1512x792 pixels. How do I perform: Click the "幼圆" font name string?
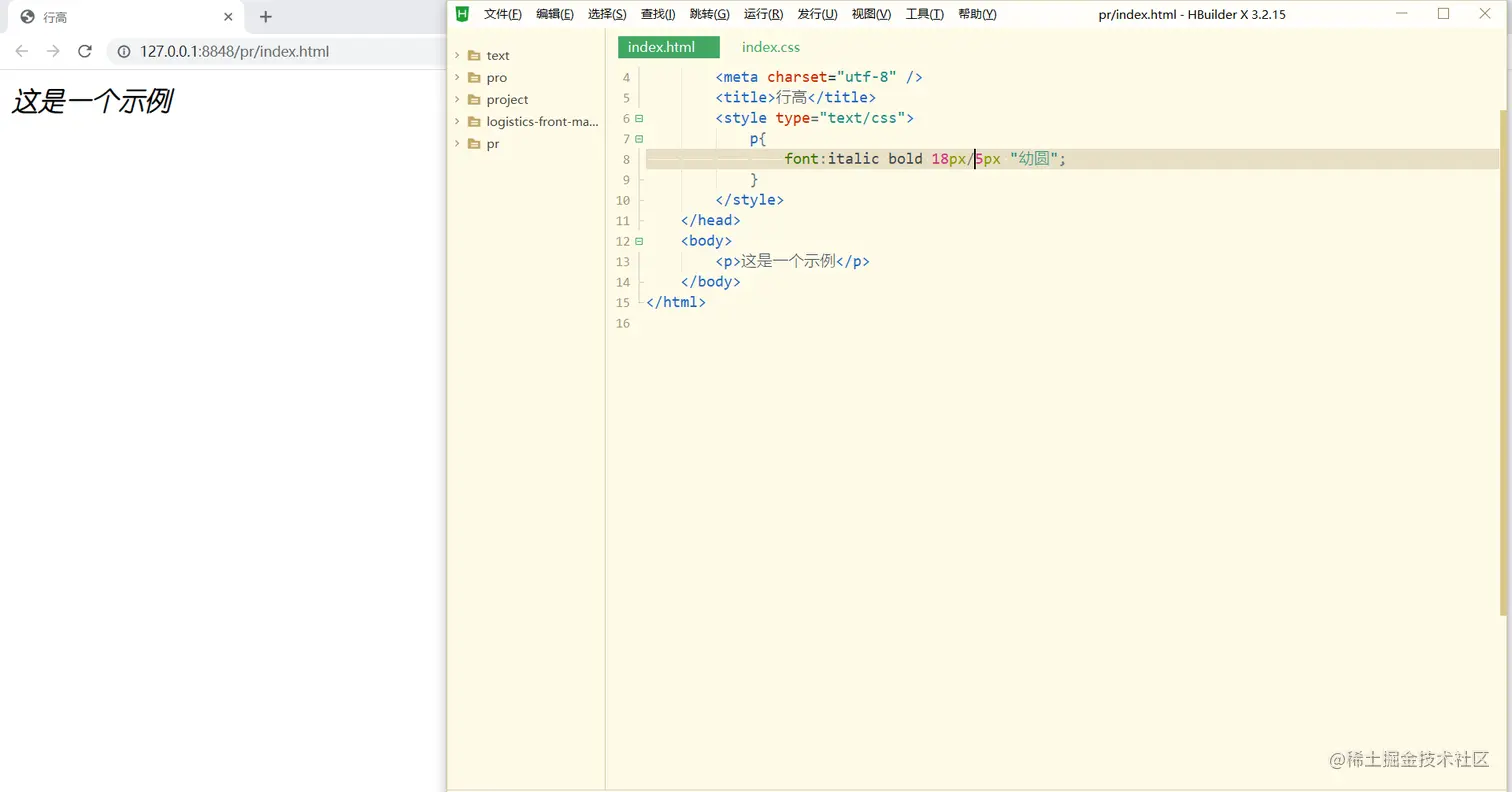[1034, 159]
